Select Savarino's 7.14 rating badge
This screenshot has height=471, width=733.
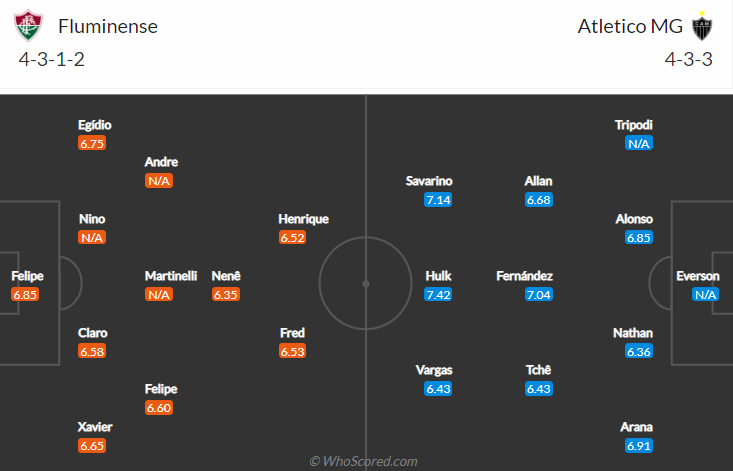tap(438, 200)
